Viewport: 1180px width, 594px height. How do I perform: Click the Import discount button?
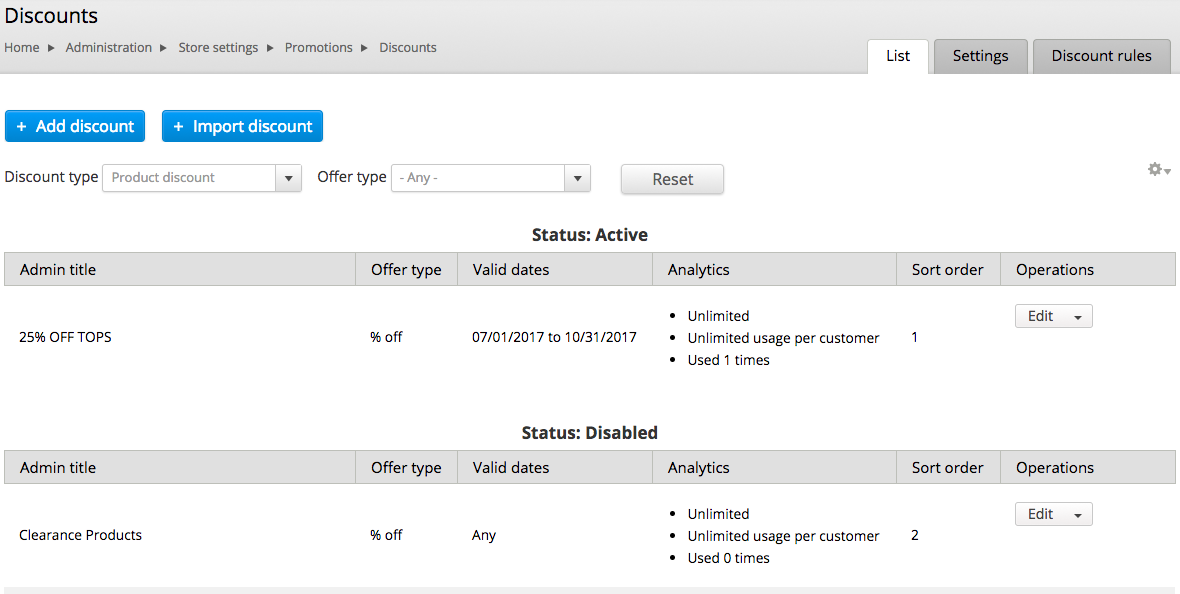click(241, 126)
